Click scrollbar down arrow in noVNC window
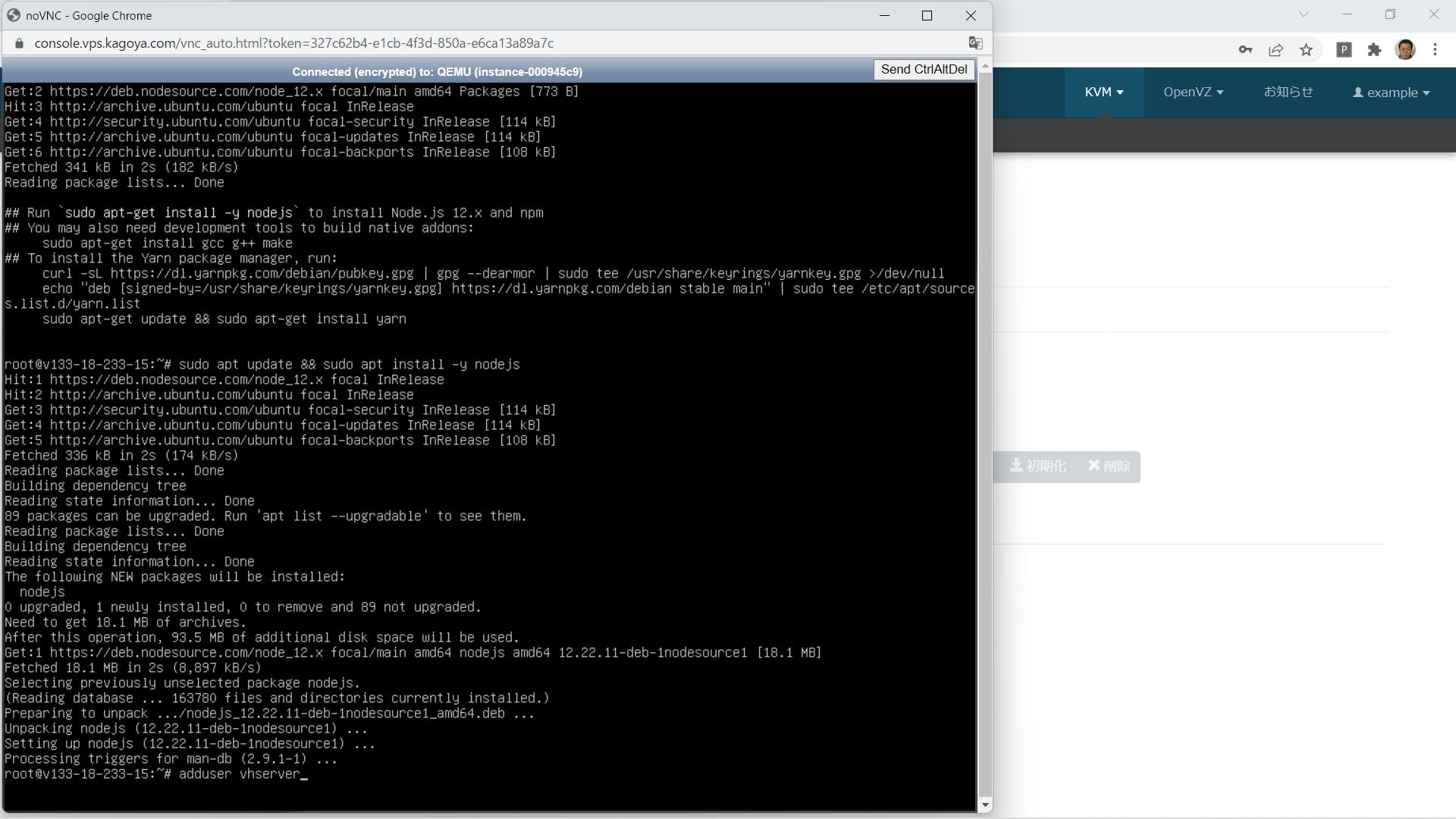This screenshot has width=1456, height=819. [x=985, y=805]
